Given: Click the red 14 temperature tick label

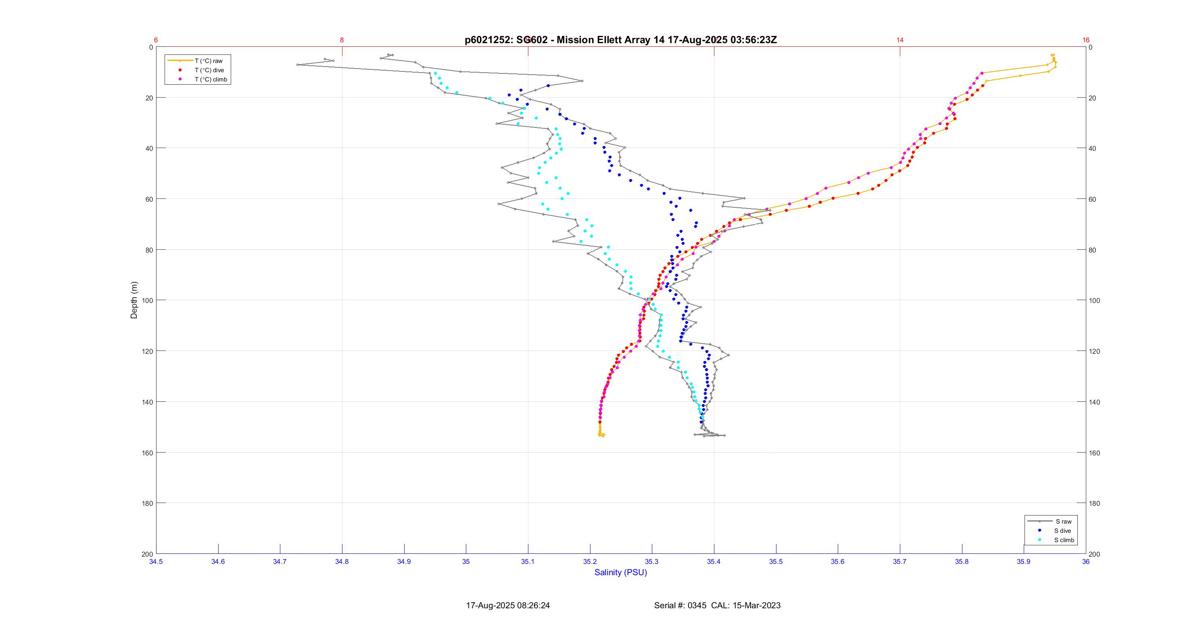Looking at the screenshot, I should pos(900,40).
